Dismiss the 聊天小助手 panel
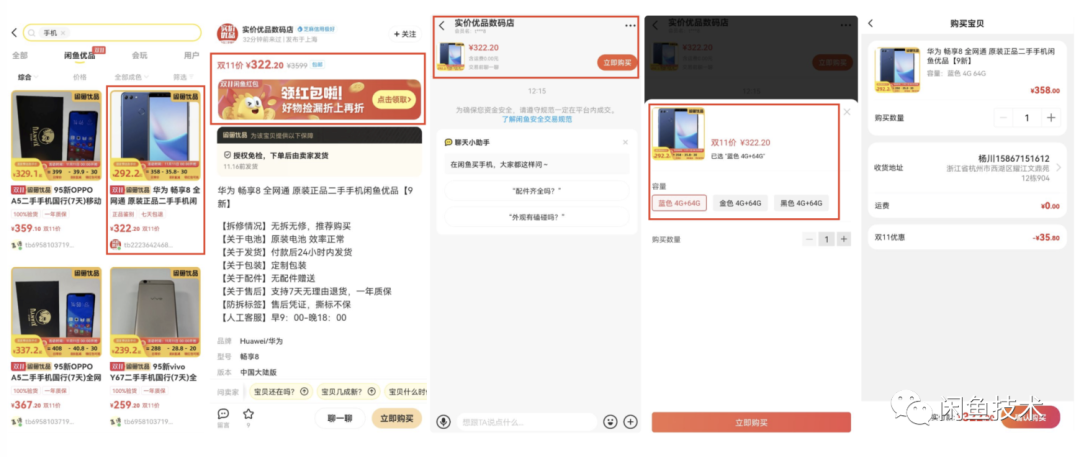The image size is (1080, 457). 625,142
